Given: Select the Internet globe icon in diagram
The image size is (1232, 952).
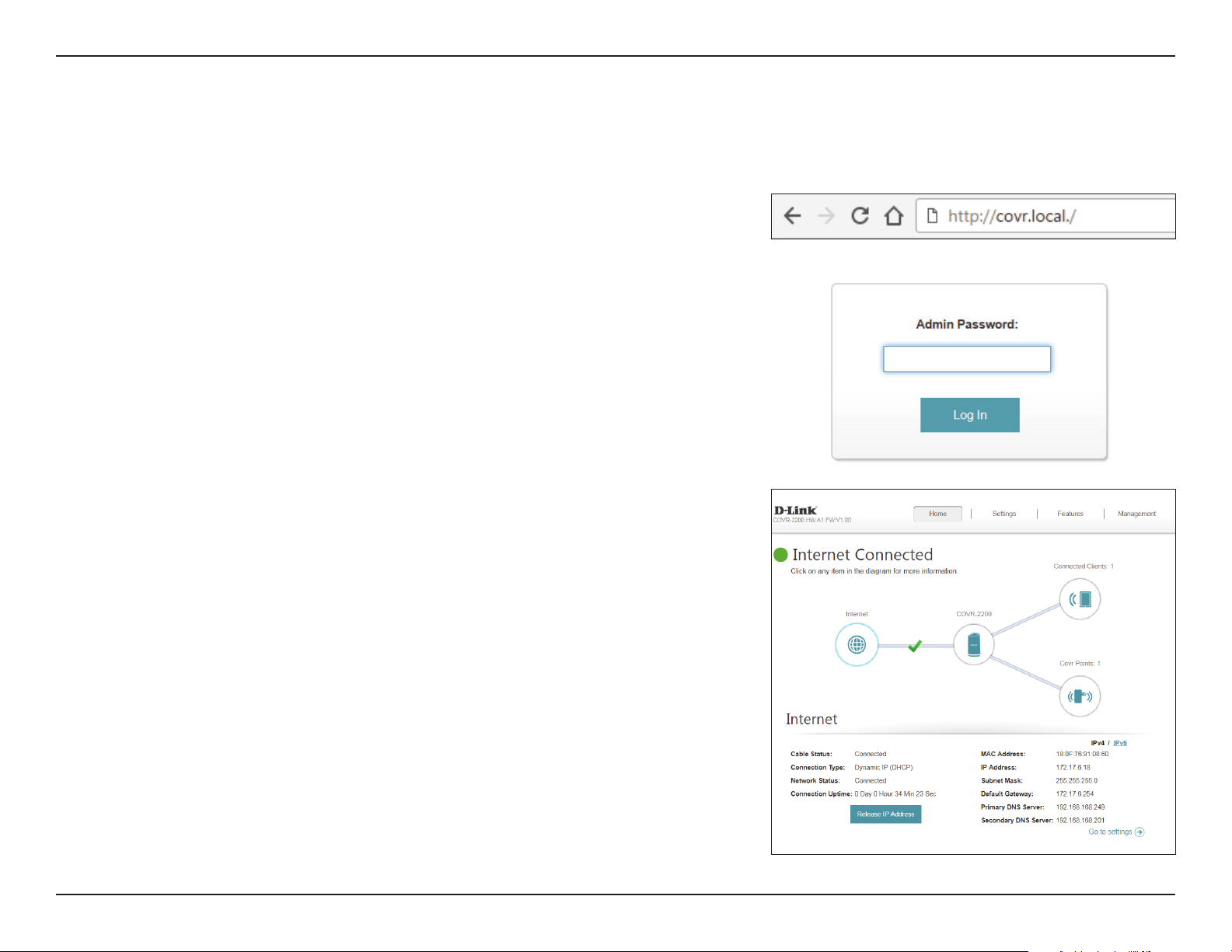Looking at the screenshot, I should pyautogui.click(x=857, y=645).
